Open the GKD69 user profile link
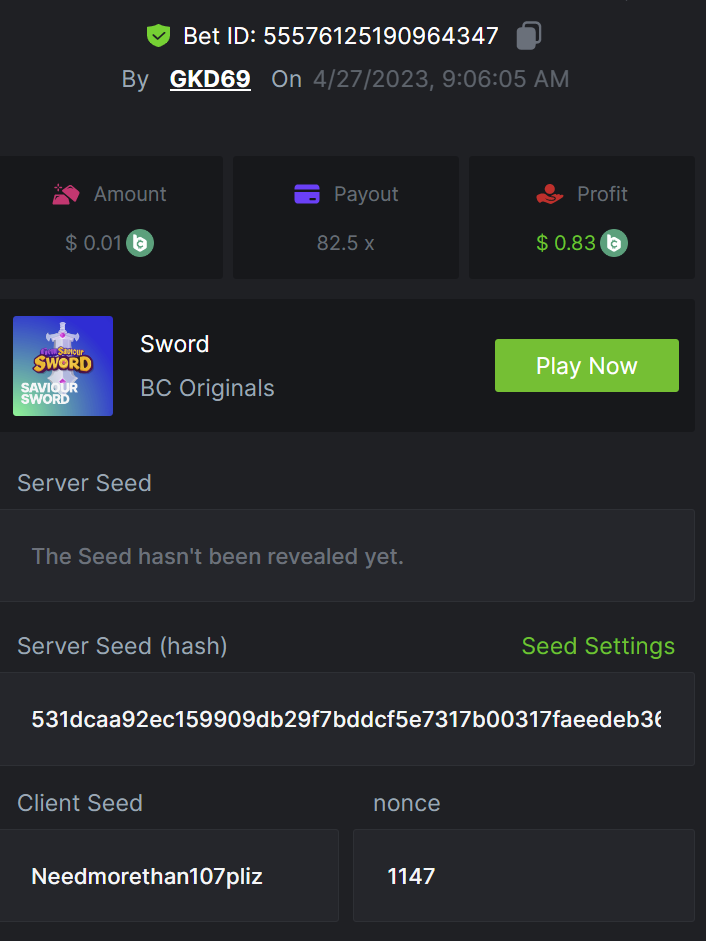This screenshot has height=941, width=706. [210, 79]
